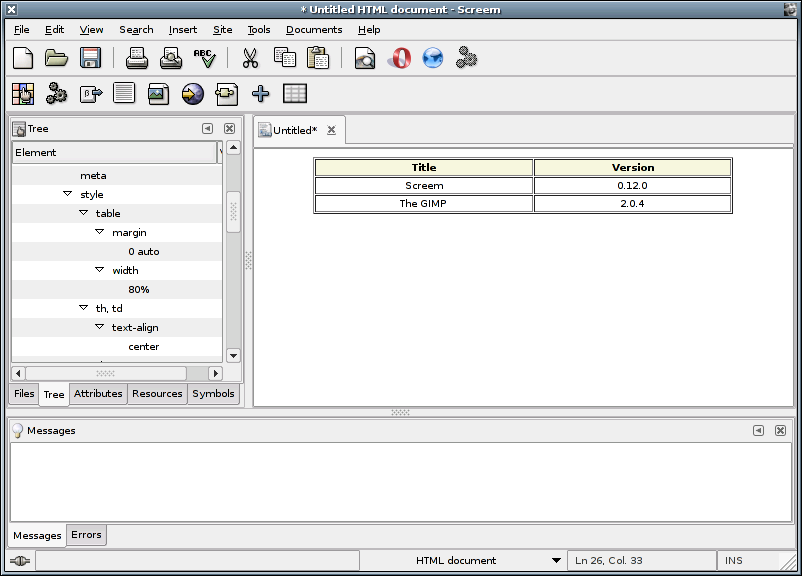The image size is (802, 576).
Task: Close the Messages panel
Action: [x=781, y=431]
